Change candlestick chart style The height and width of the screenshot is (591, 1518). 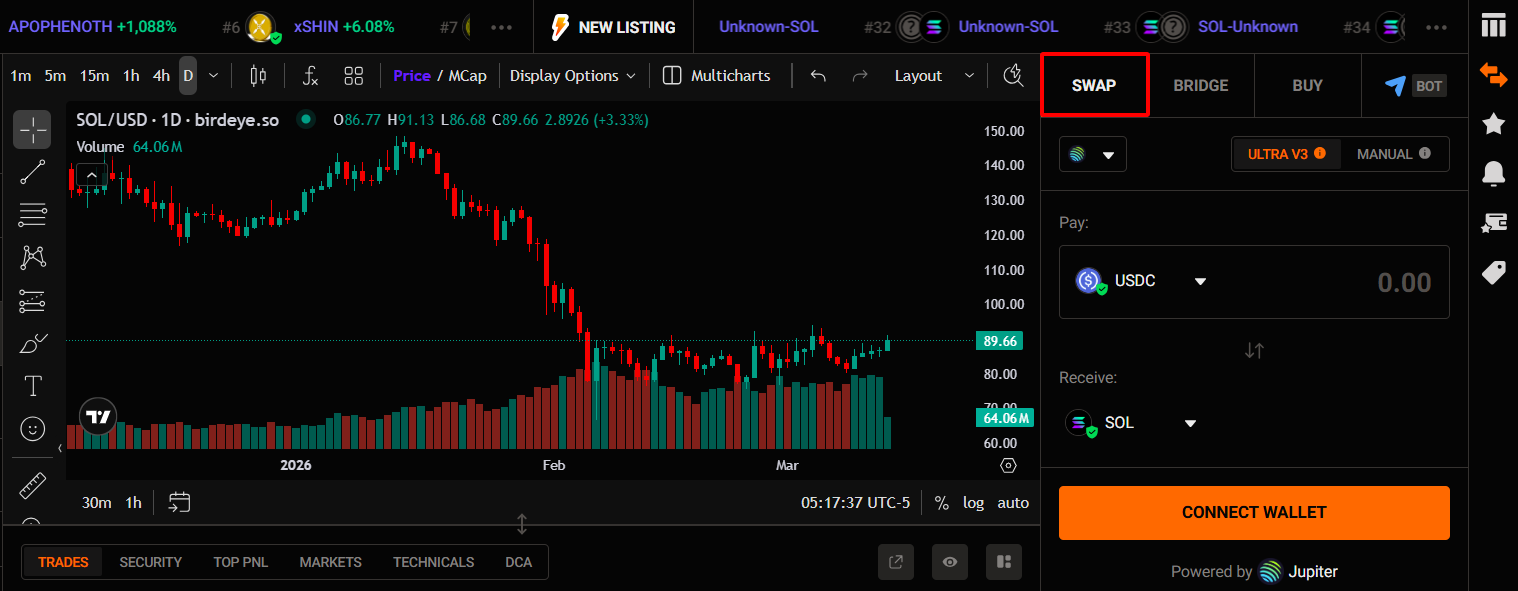point(258,76)
